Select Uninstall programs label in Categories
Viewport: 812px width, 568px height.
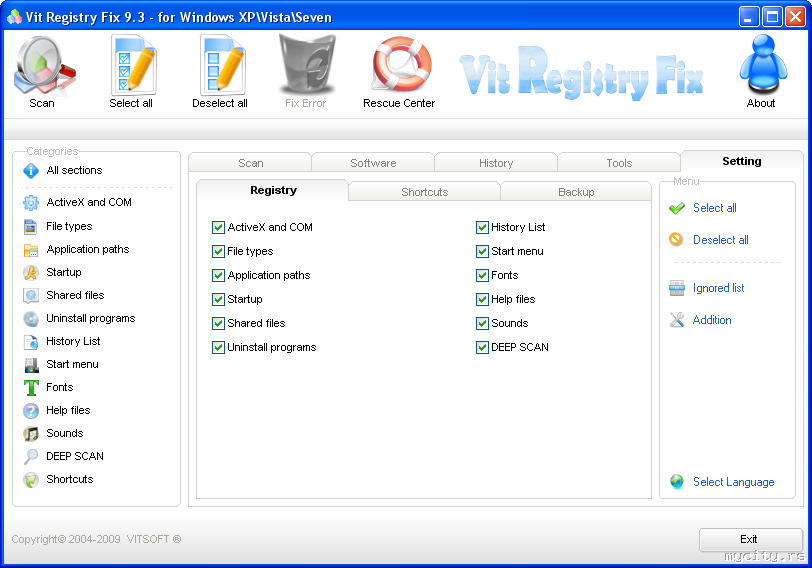pyautogui.click(x=91, y=318)
